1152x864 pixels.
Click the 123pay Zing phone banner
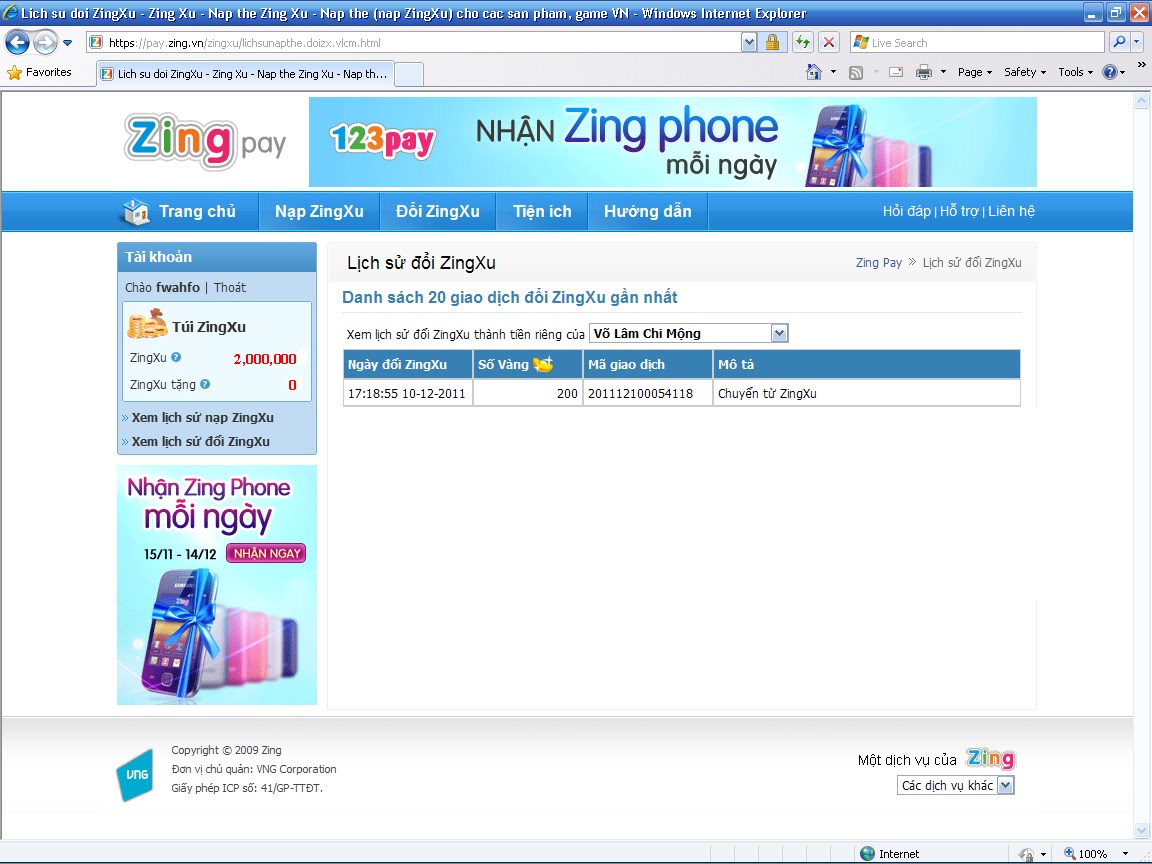coord(672,142)
